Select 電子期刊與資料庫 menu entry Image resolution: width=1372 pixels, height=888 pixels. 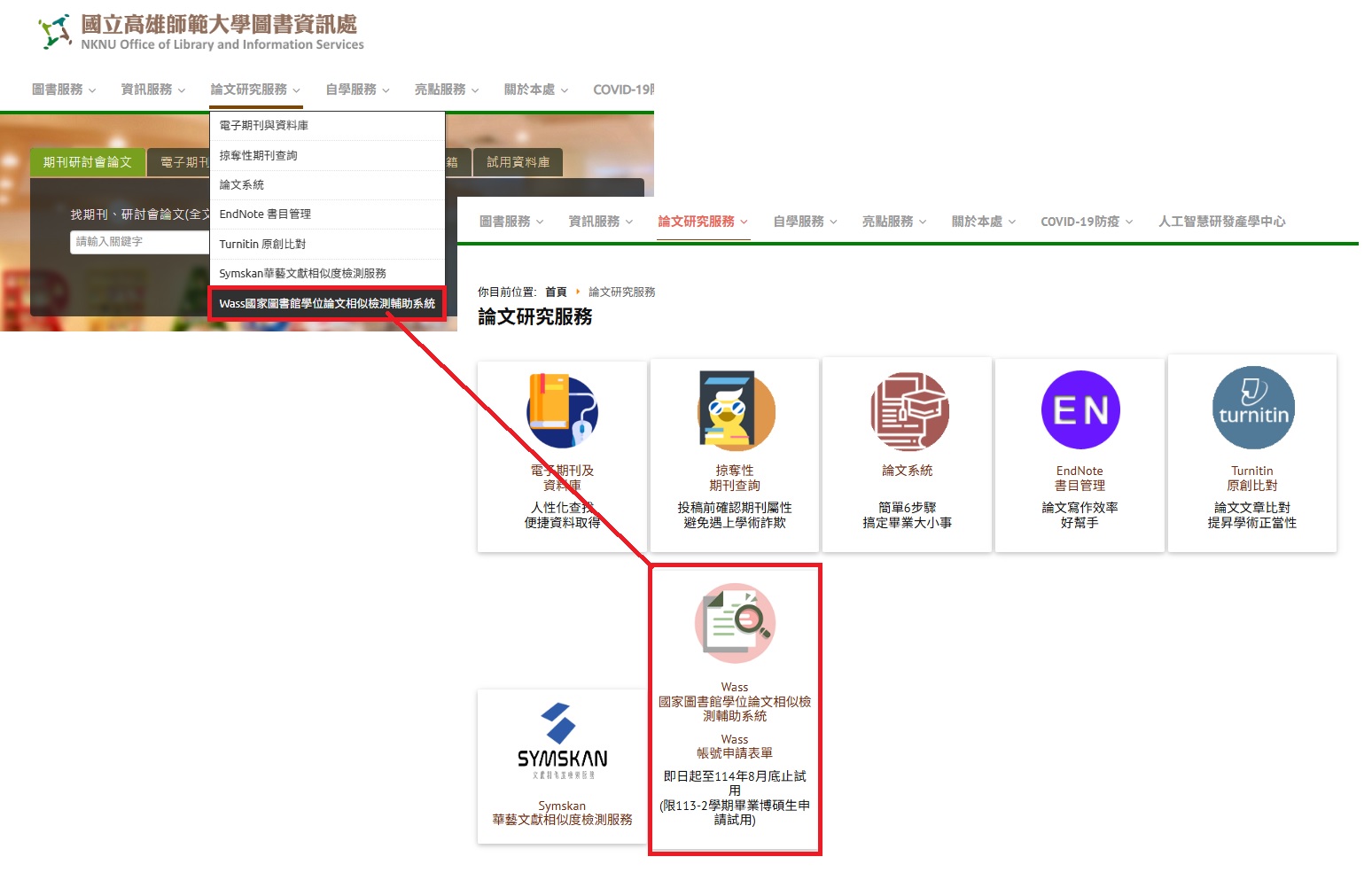pos(327,126)
